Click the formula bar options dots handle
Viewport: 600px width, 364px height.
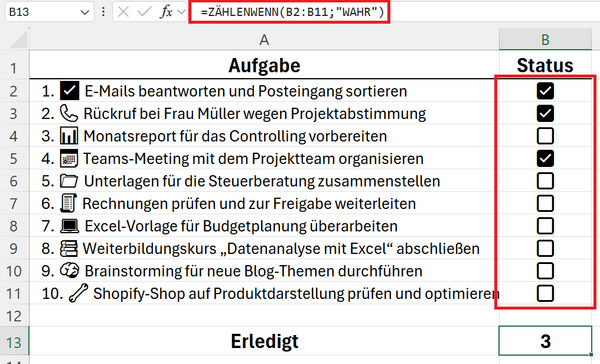point(103,12)
